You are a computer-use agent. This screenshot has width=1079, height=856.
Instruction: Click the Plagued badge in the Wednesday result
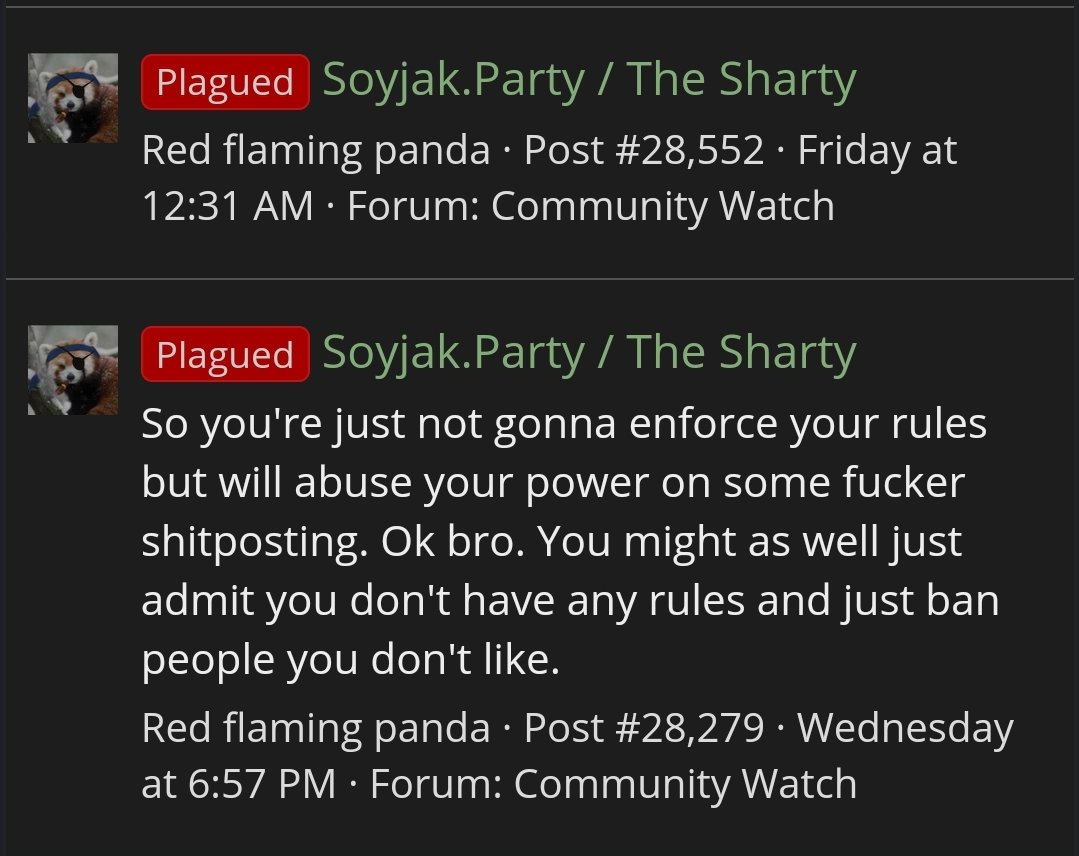pos(225,354)
